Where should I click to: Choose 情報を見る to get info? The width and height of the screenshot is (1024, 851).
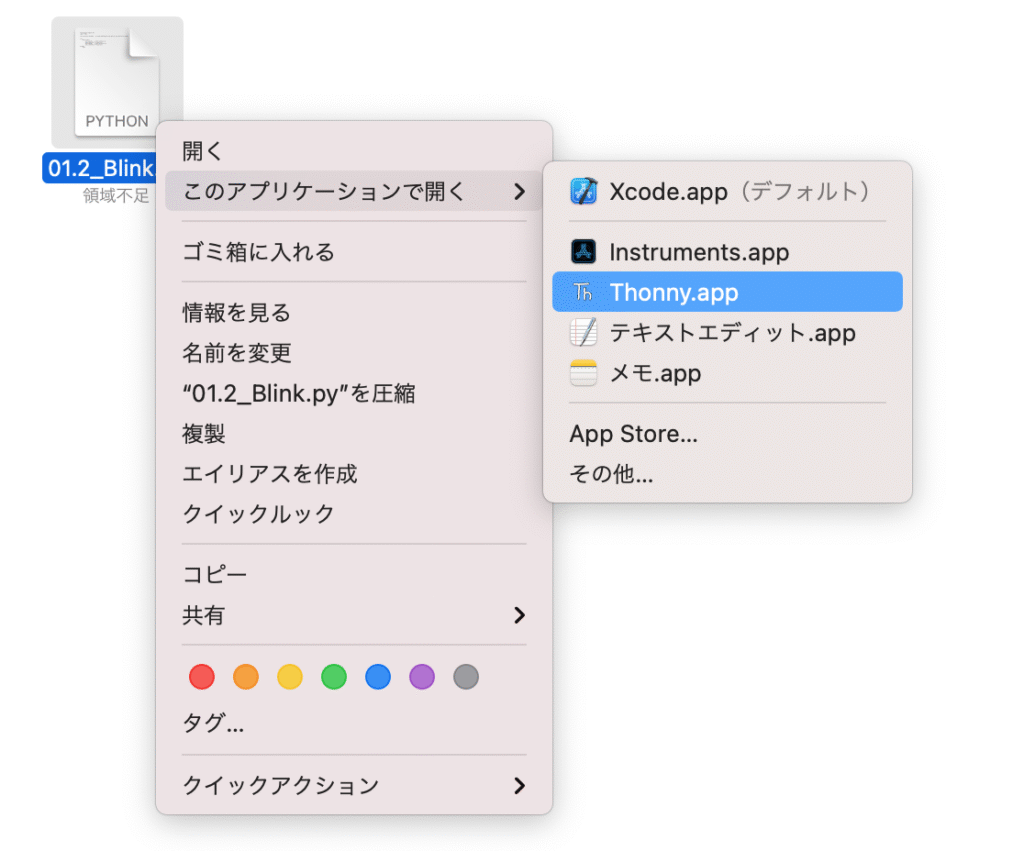point(354,313)
